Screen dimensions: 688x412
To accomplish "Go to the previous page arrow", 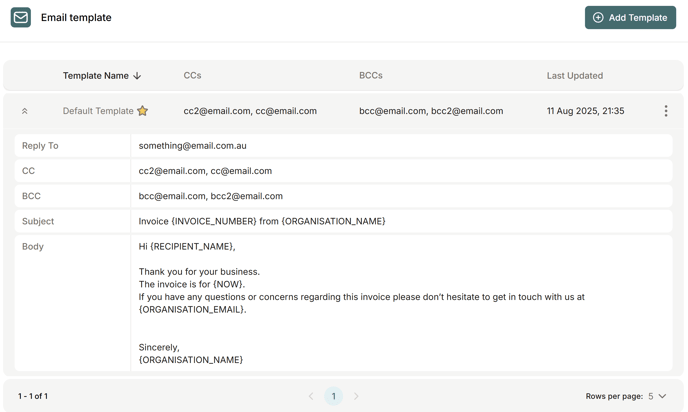I will [311, 396].
